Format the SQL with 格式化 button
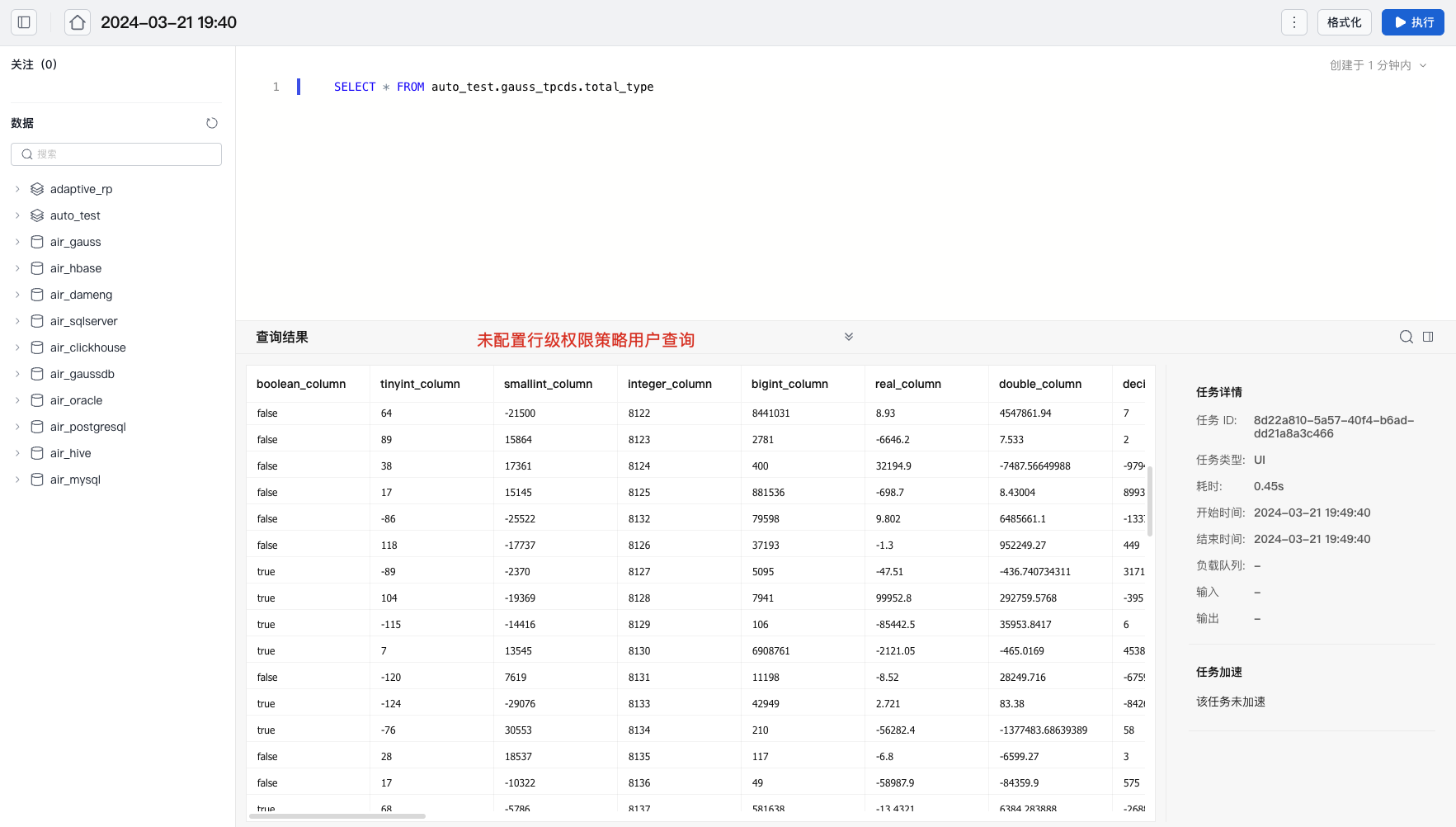Image resolution: width=1456 pixels, height=827 pixels. 1344,22
